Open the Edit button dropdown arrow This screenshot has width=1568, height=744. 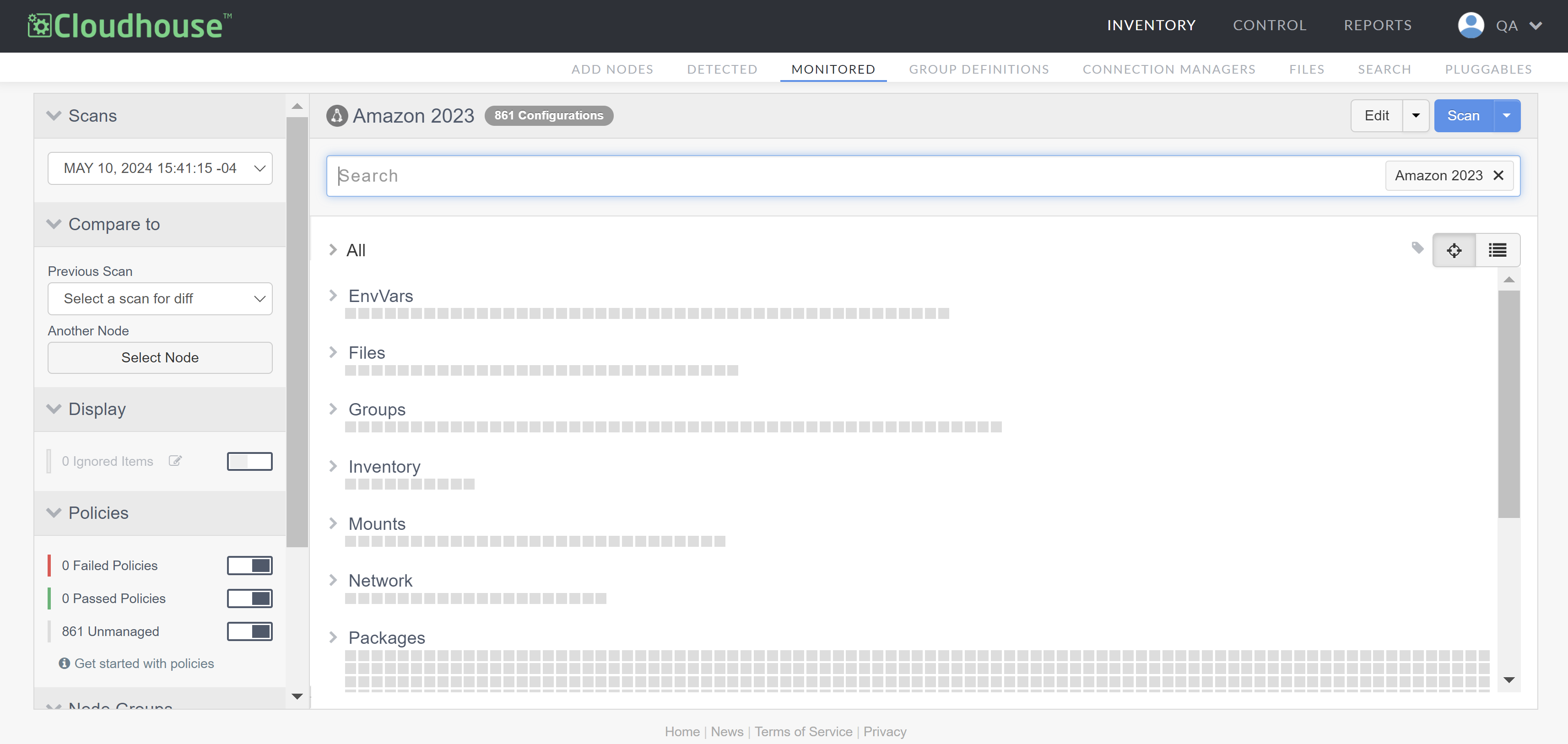point(1416,116)
